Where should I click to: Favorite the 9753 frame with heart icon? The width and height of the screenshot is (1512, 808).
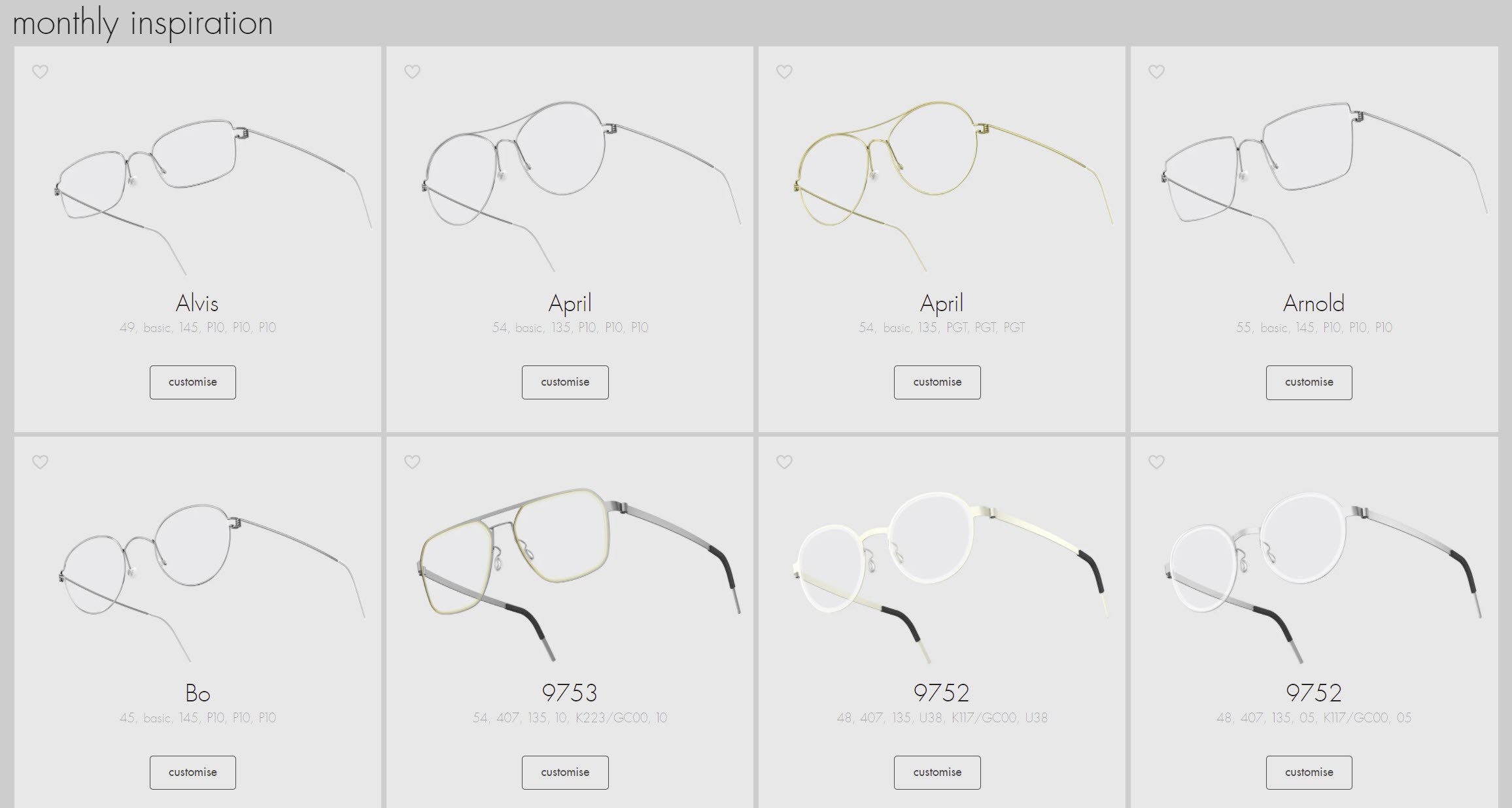412,462
